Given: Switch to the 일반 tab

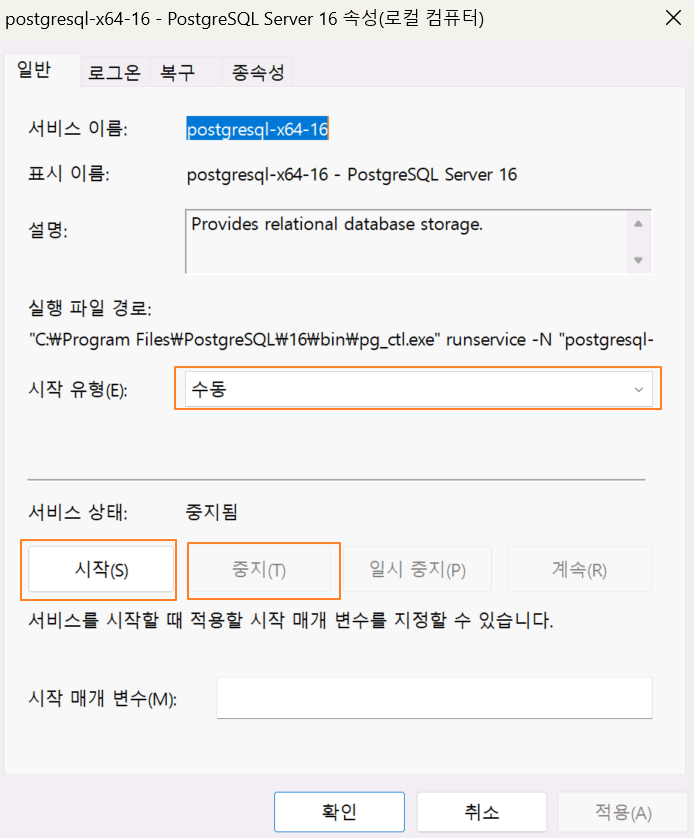Looking at the screenshot, I should click(x=42, y=70).
